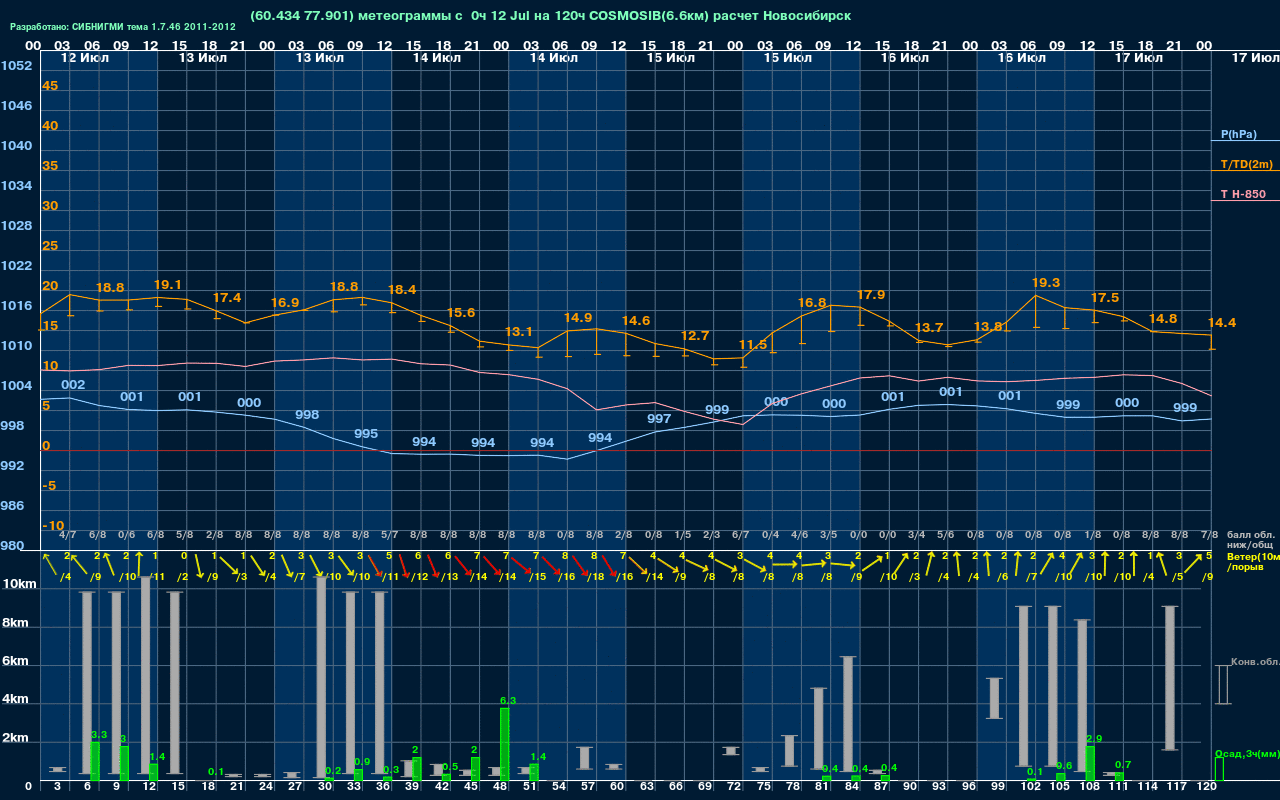
Task: Click the 19.3 peak temperature value
Action: [1046, 283]
